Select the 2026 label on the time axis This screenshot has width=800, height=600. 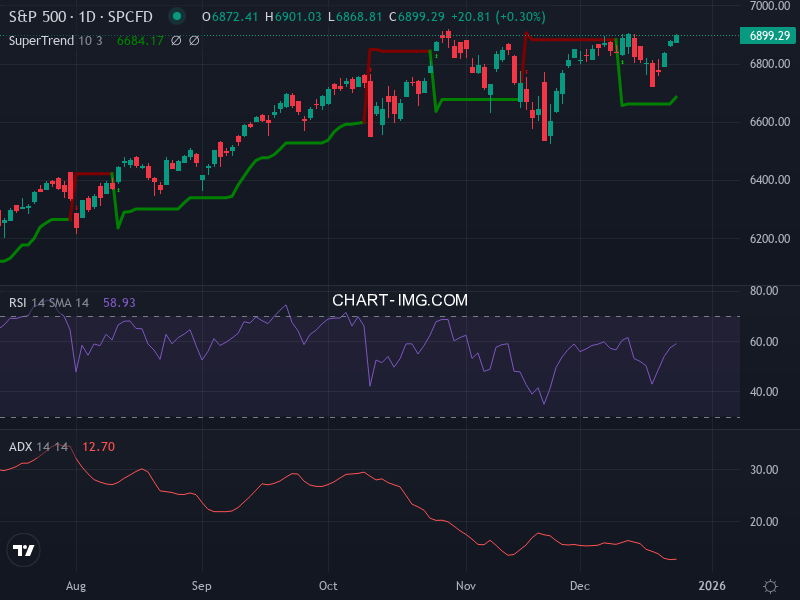(714, 586)
